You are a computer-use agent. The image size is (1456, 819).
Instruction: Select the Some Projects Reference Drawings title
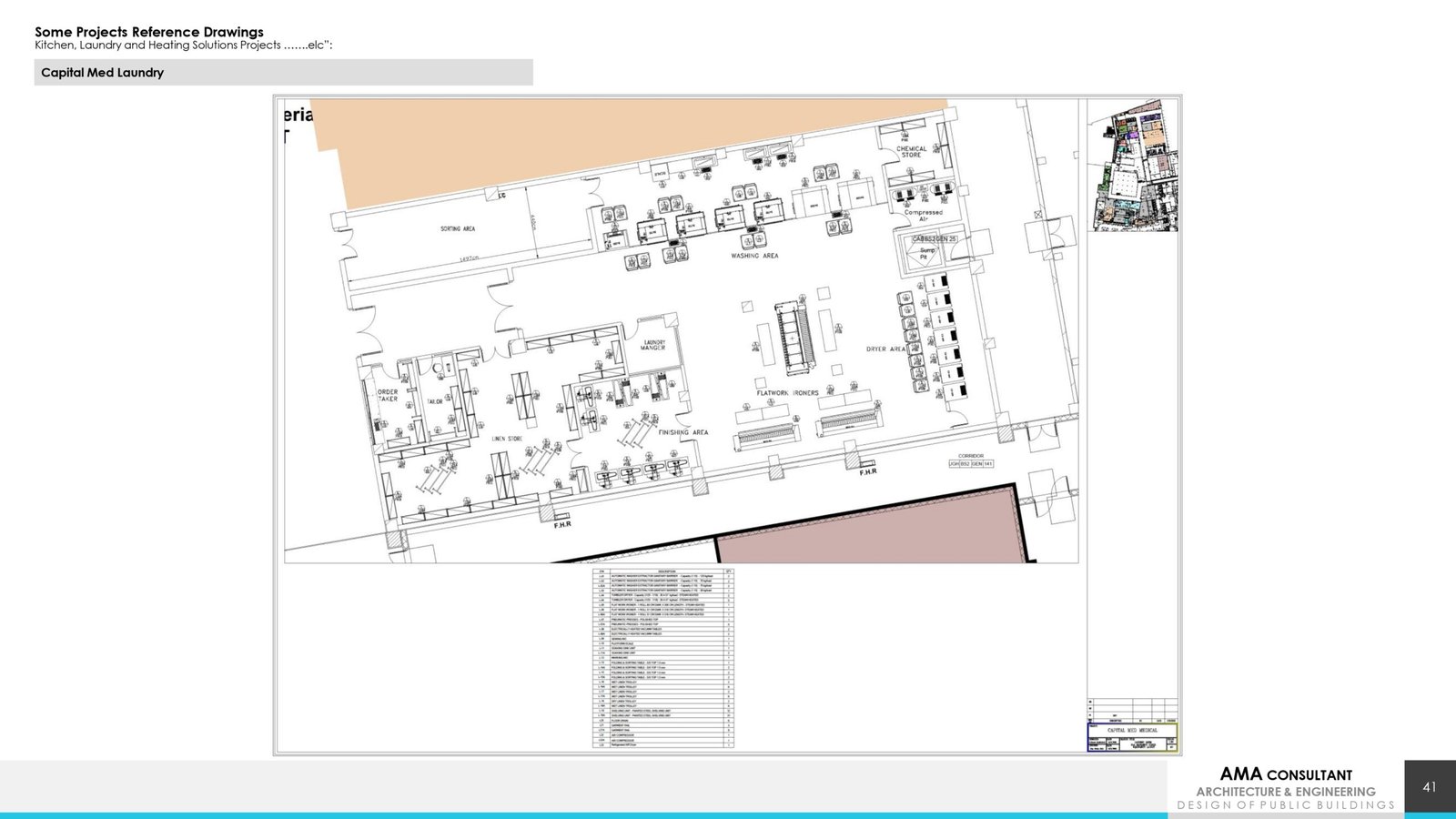[149, 32]
